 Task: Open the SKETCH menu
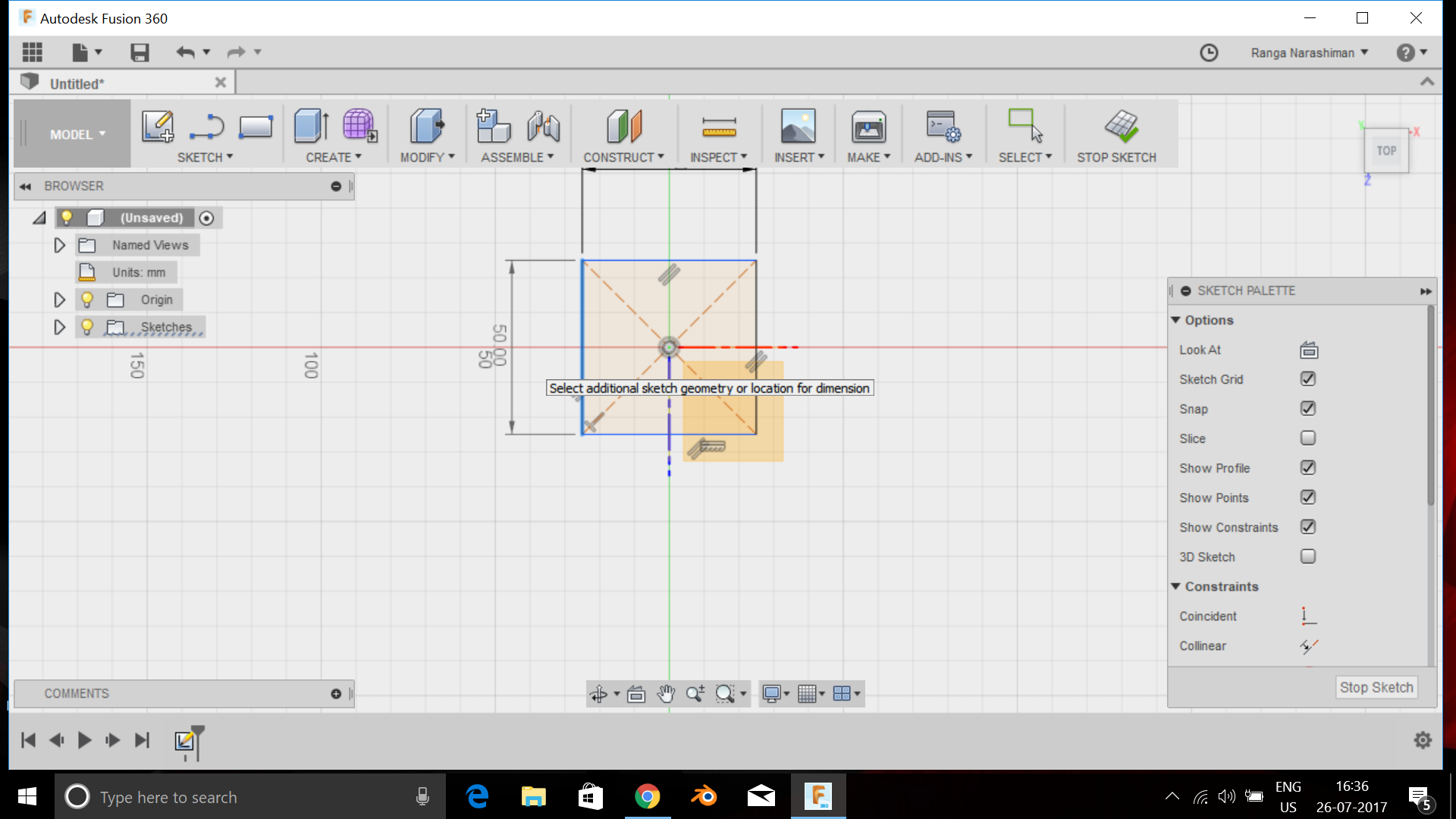[x=205, y=157]
